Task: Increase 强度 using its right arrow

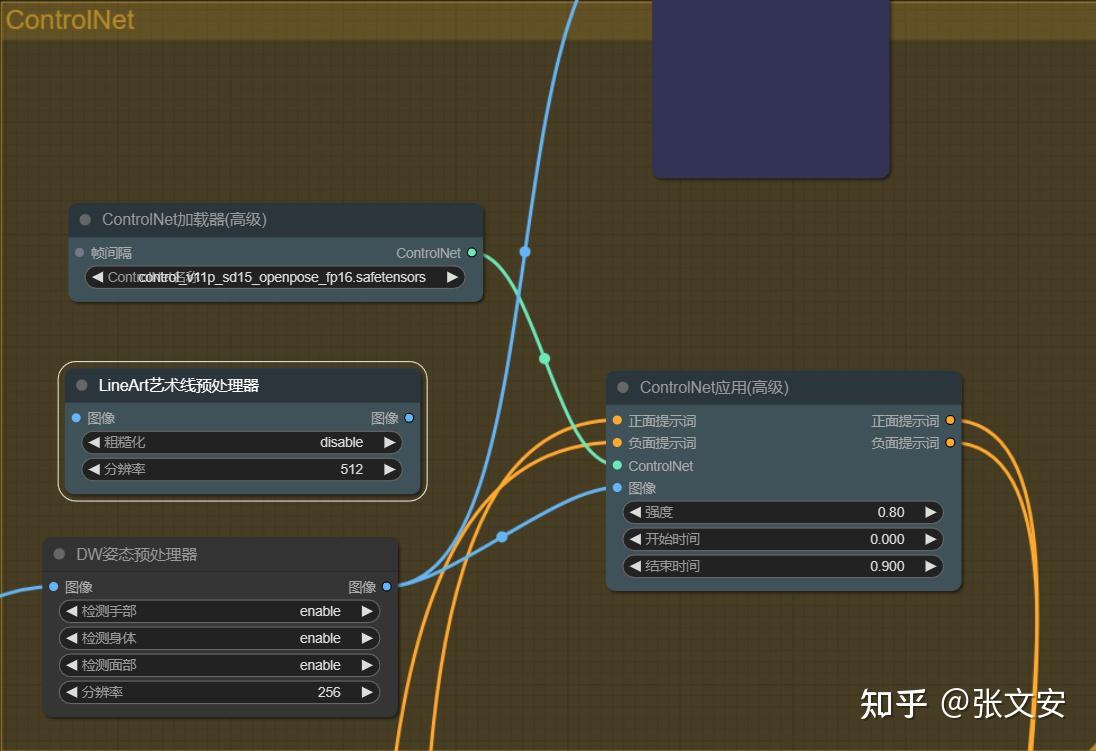Action: 929,512
